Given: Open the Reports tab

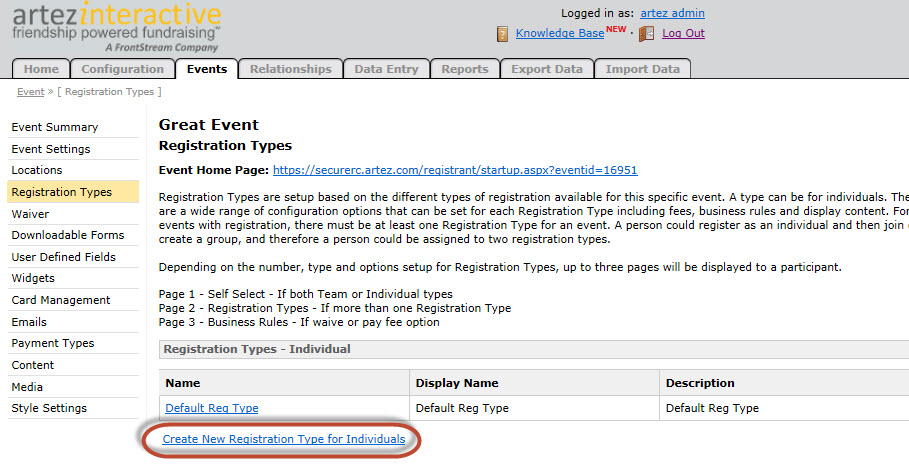Looking at the screenshot, I should pos(465,69).
